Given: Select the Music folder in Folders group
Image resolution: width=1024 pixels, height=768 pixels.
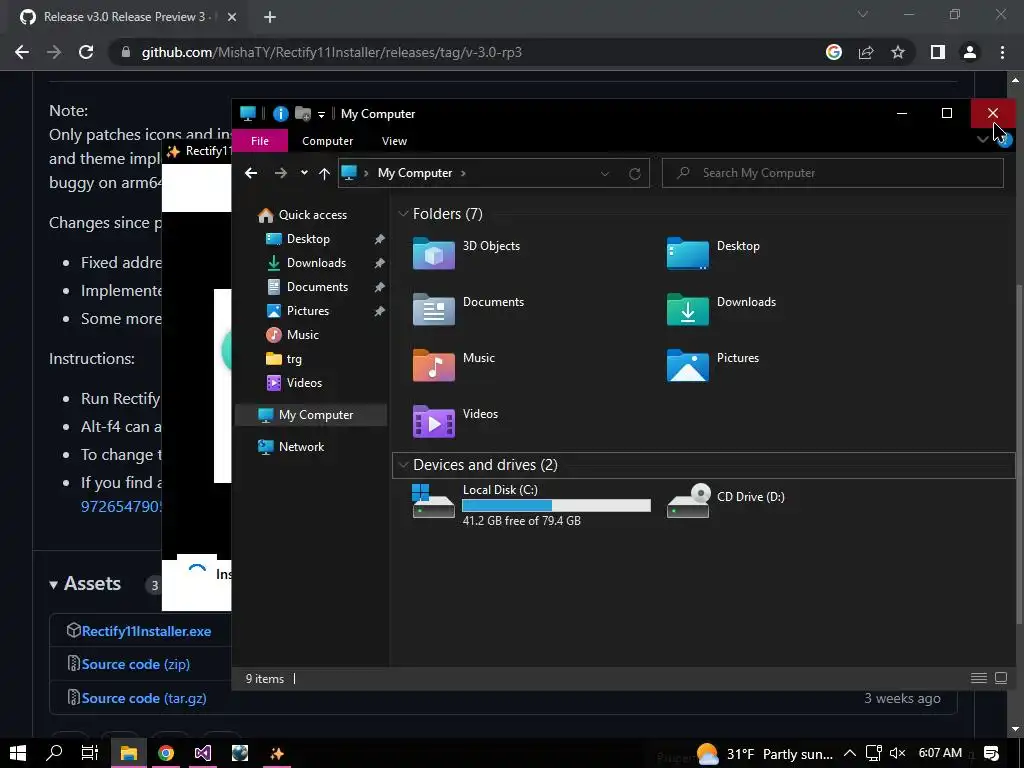Looking at the screenshot, I should pyautogui.click(x=454, y=365).
